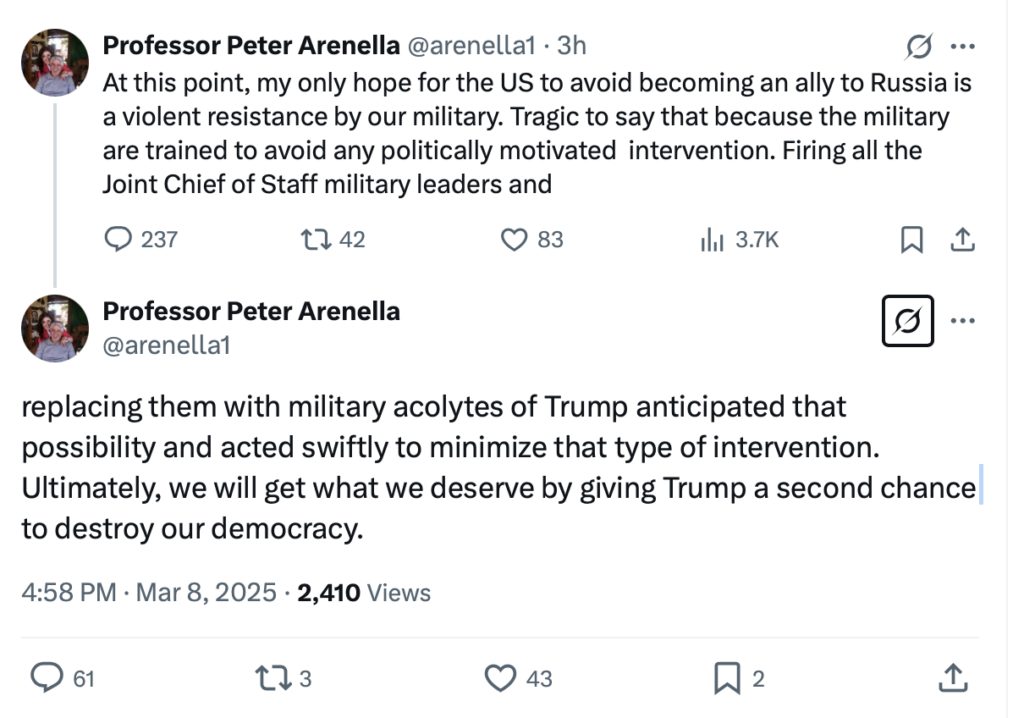Click the 3h timestamp on first tweet
Screen dimensions: 1024x718
tap(571, 45)
